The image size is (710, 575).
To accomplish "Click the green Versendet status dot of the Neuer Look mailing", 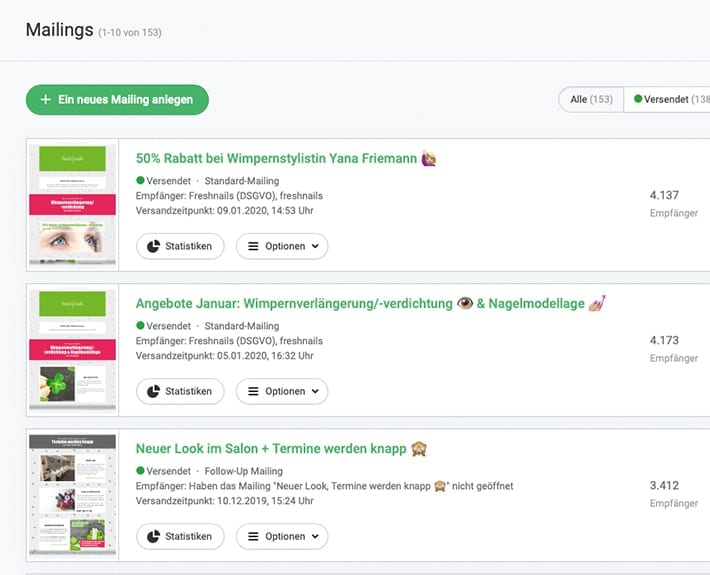I will pos(140,470).
